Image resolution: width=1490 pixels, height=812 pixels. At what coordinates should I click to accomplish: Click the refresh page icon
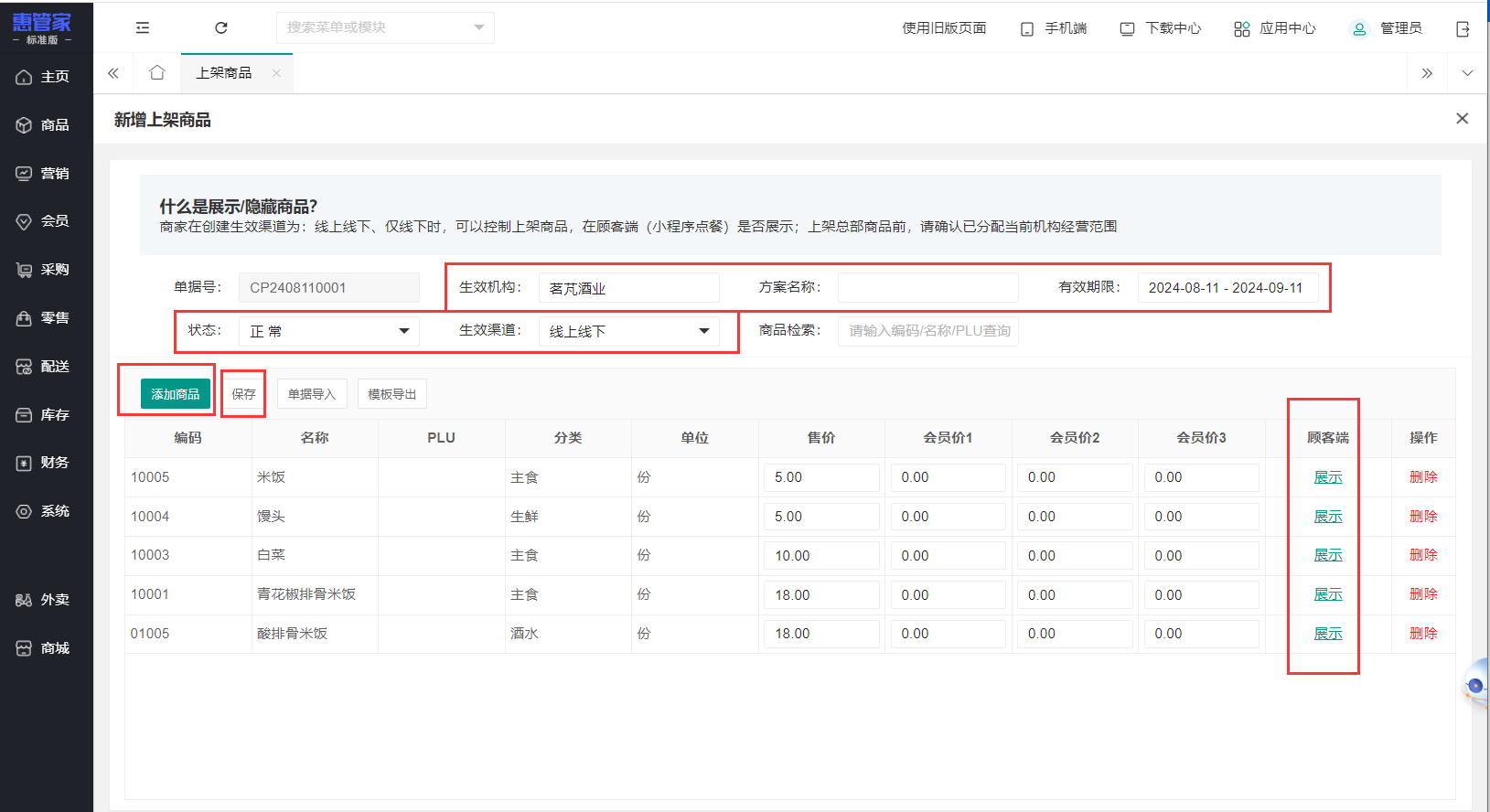pyautogui.click(x=220, y=28)
